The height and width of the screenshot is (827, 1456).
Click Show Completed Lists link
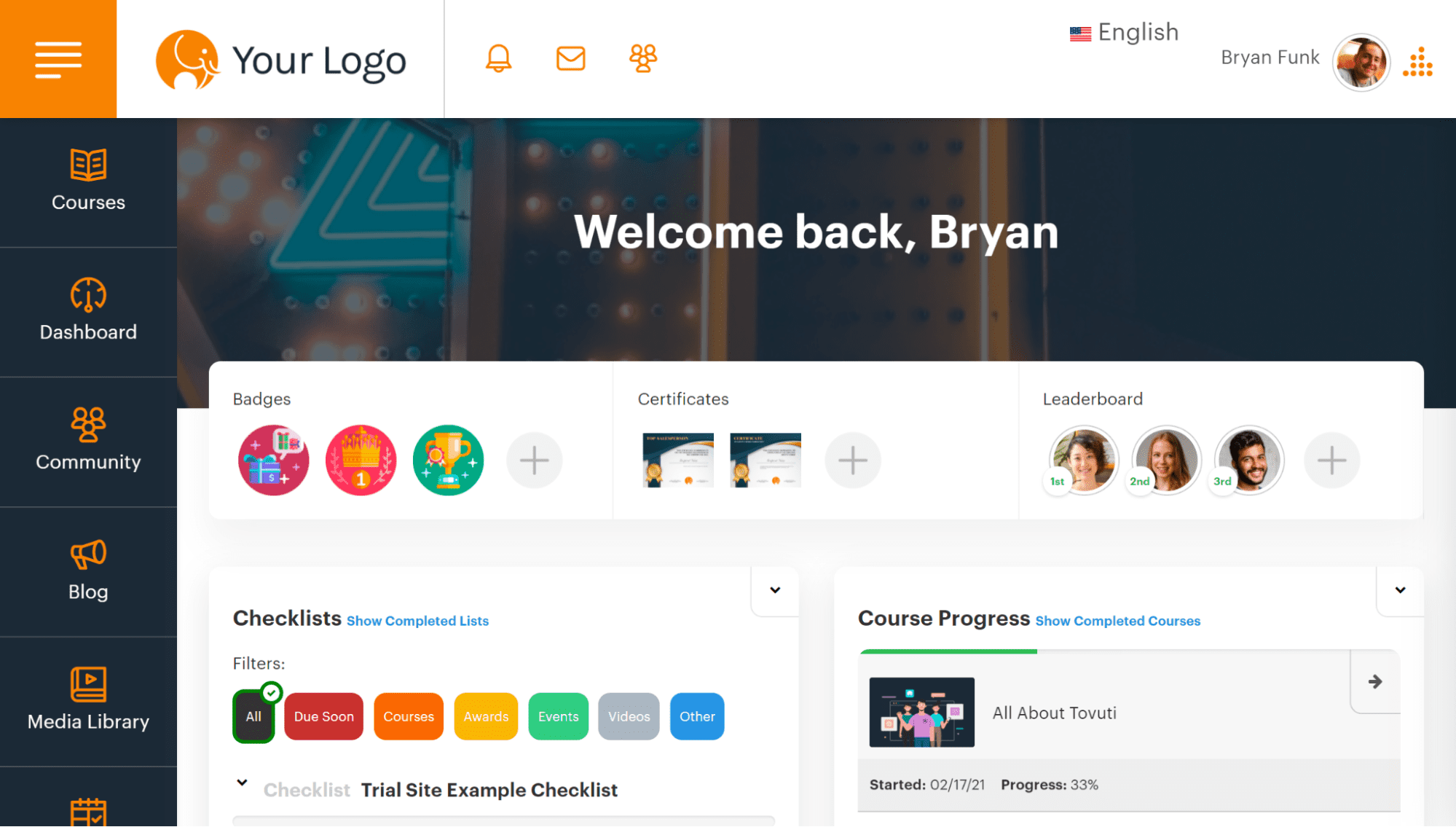pyautogui.click(x=417, y=621)
